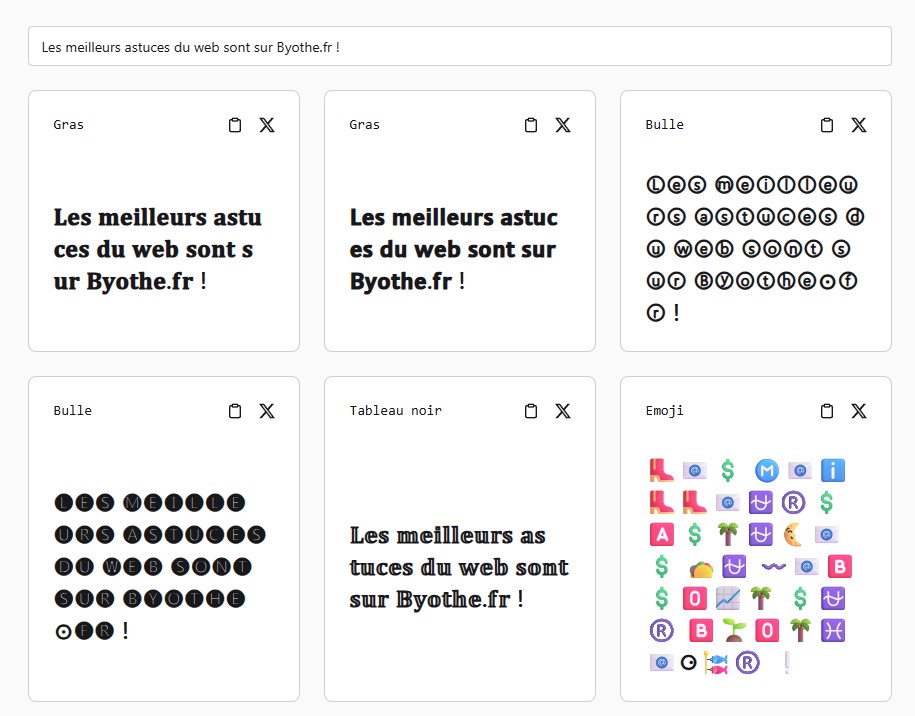This screenshot has width=915, height=716.
Task: Click the Bulle label on the outlined circles card
Action: point(664,125)
